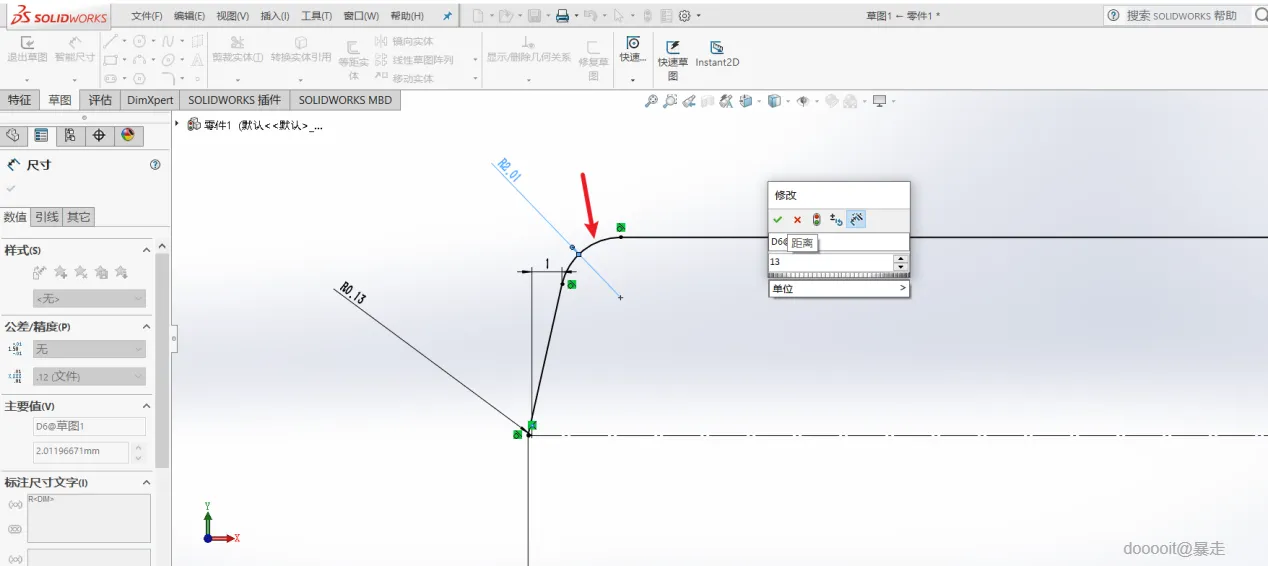Select the 剪裁实体 trim entities tool
The height and width of the screenshot is (566, 1268).
[237, 49]
